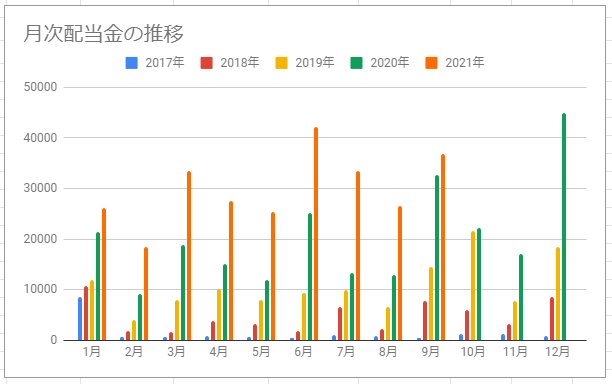Click the 1月 x-axis label
This screenshot has width=612, height=384.
[x=92, y=352]
